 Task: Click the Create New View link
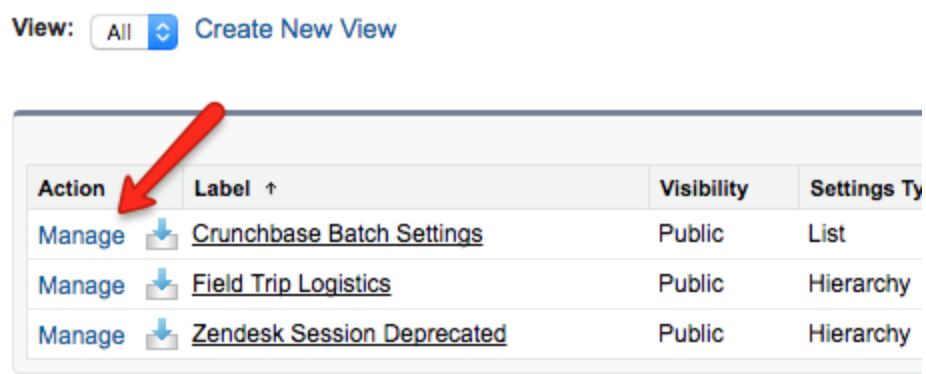point(295,29)
